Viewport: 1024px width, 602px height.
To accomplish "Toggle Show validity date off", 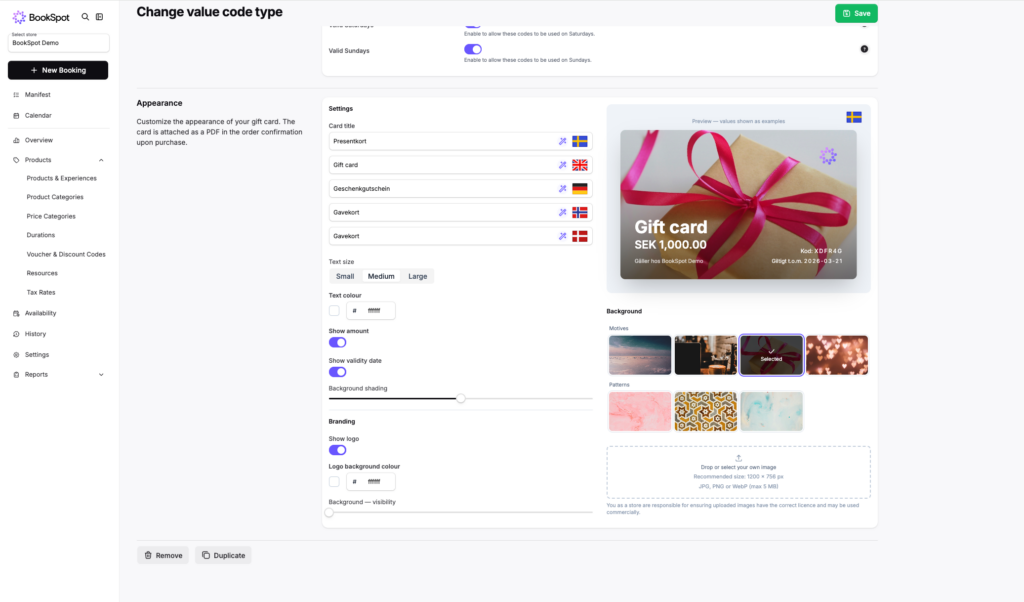I will point(338,372).
